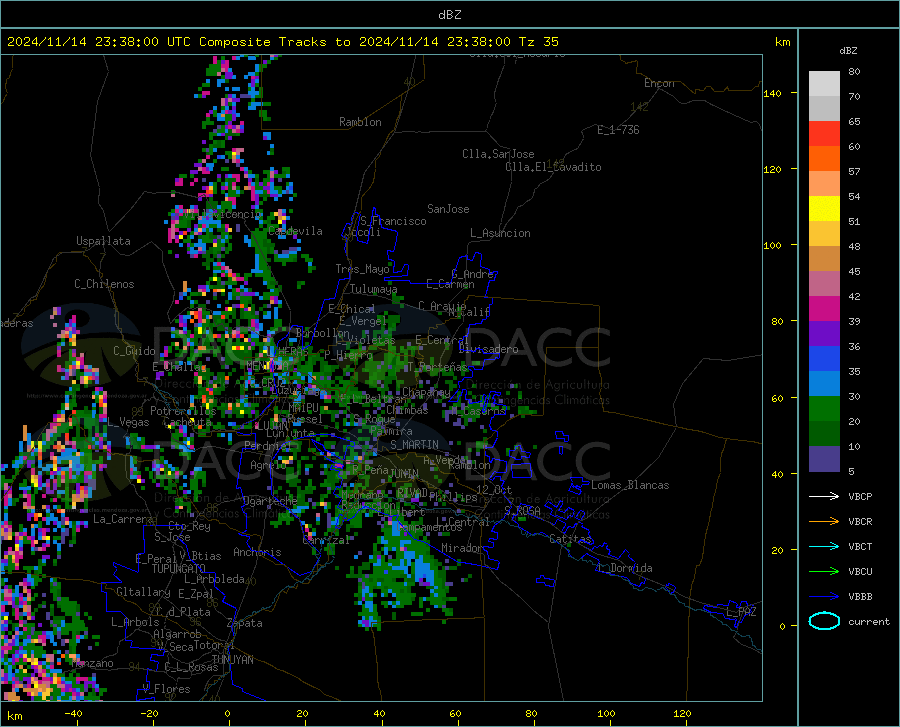900x727 pixels.
Task: Click the L_PAZ label
Action: point(741,612)
